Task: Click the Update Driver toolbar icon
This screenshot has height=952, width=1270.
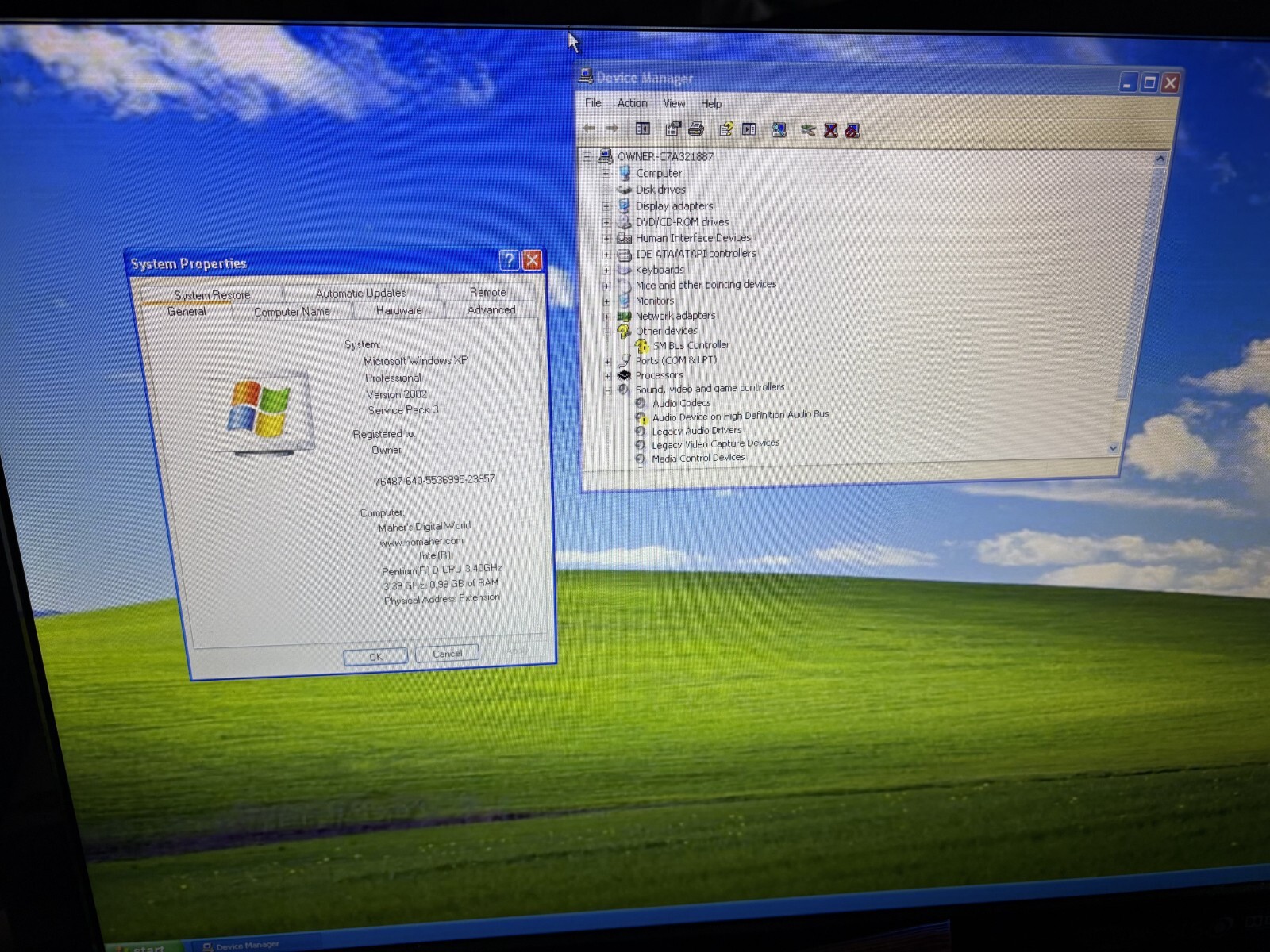Action: pos(807,130)
